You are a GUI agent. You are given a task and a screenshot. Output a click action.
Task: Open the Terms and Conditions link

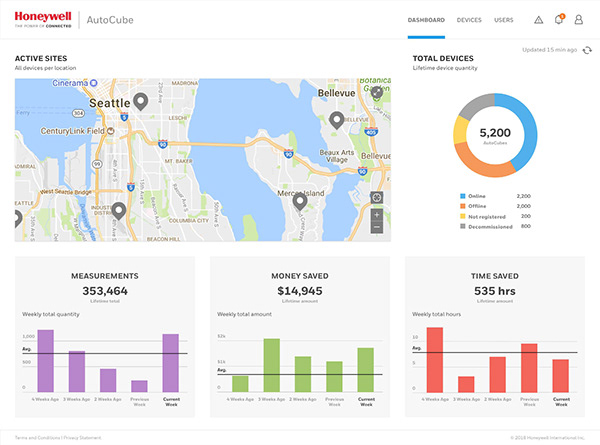(38, 437)
